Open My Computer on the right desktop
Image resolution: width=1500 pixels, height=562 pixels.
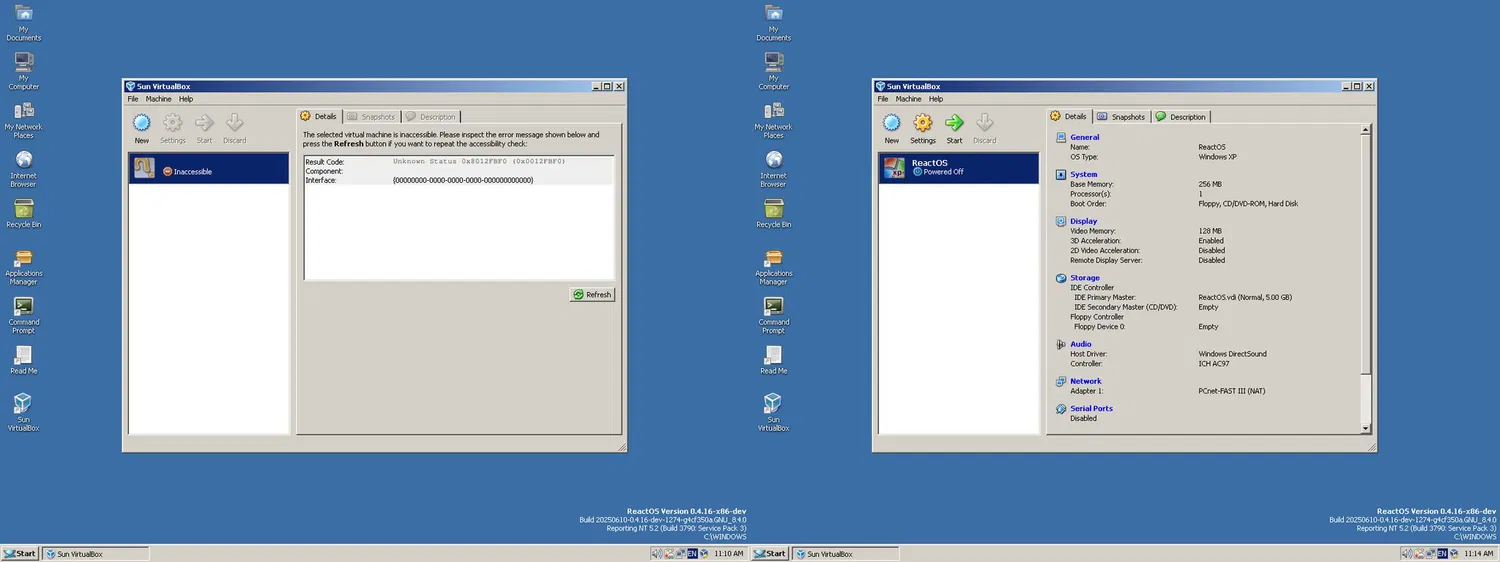coord(773,71)
